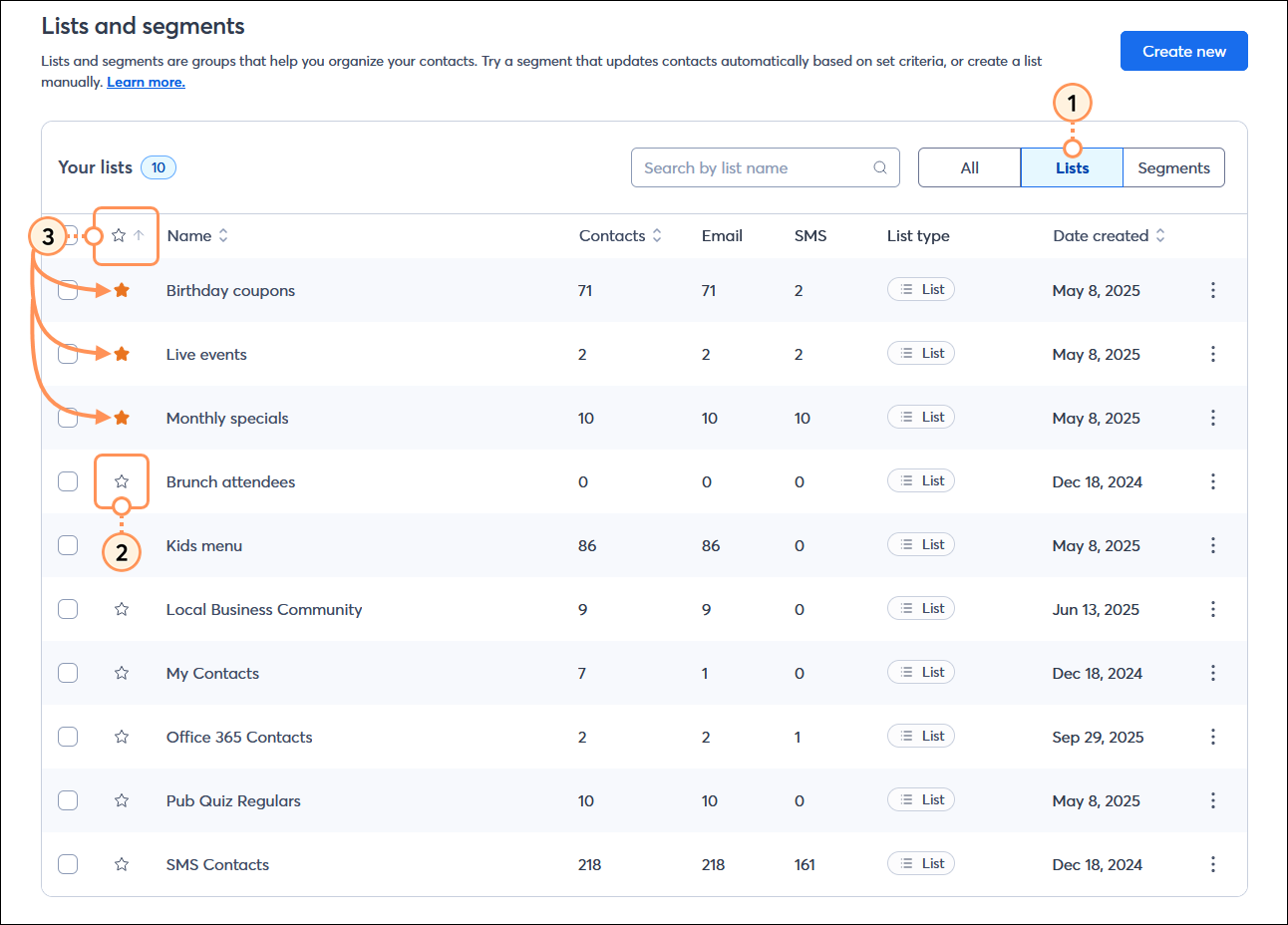Viewport: 1288px width, 925px height.
Task: Star the Local Business Community list
Action: (122, 609)
